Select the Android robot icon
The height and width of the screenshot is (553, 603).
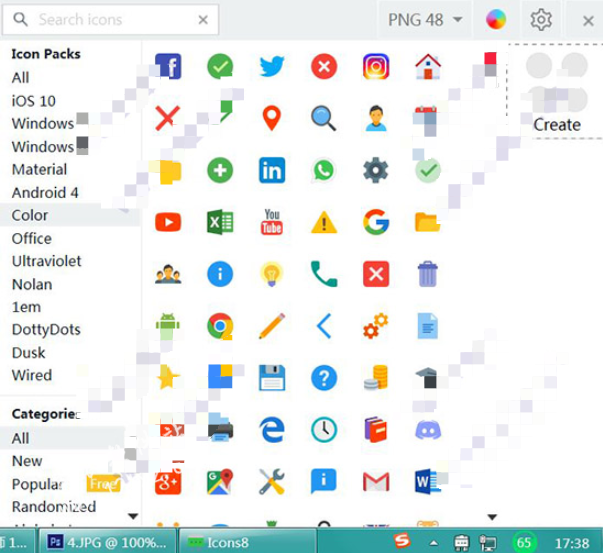(168, 326)
